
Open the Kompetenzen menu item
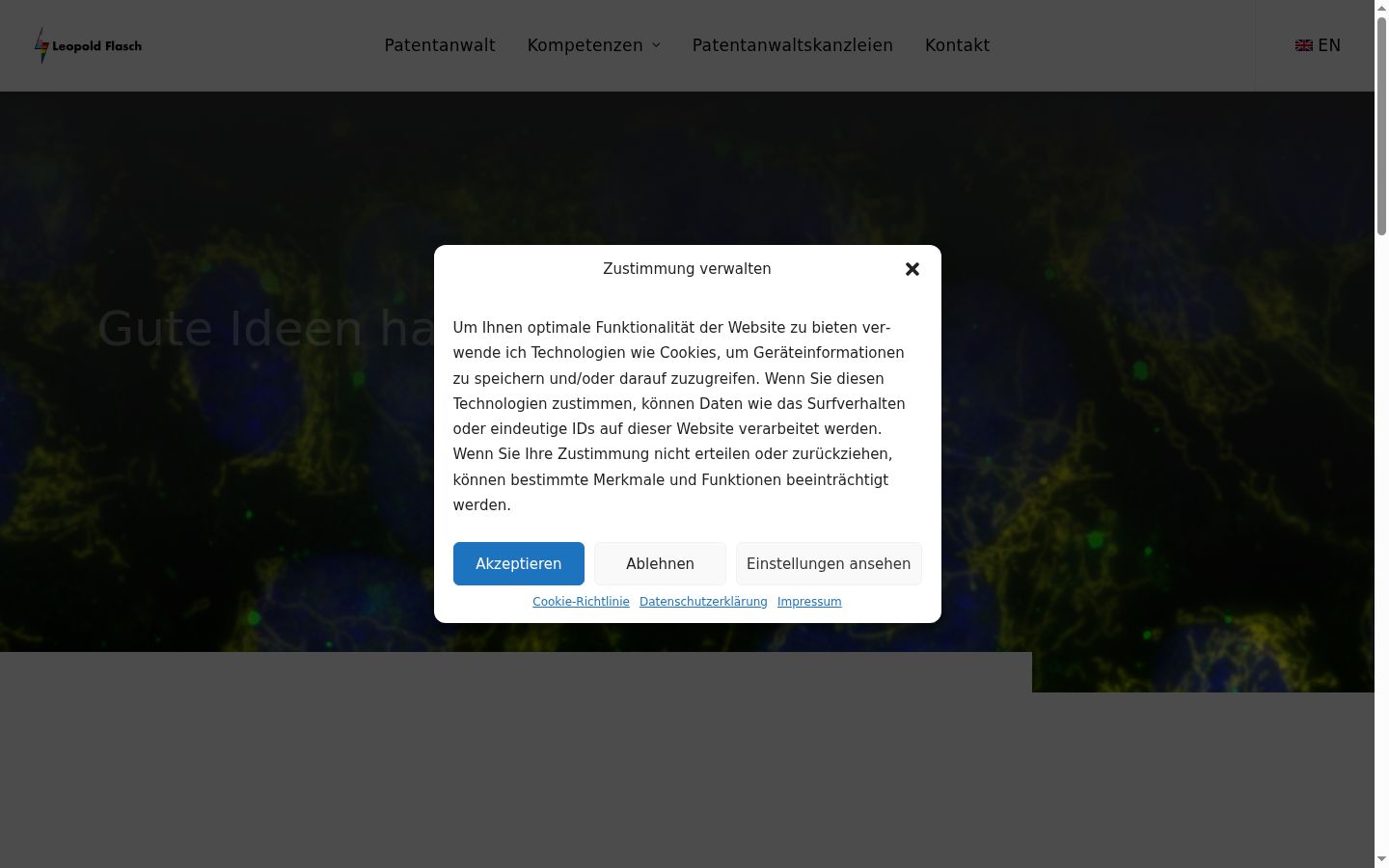pos(585,45)
